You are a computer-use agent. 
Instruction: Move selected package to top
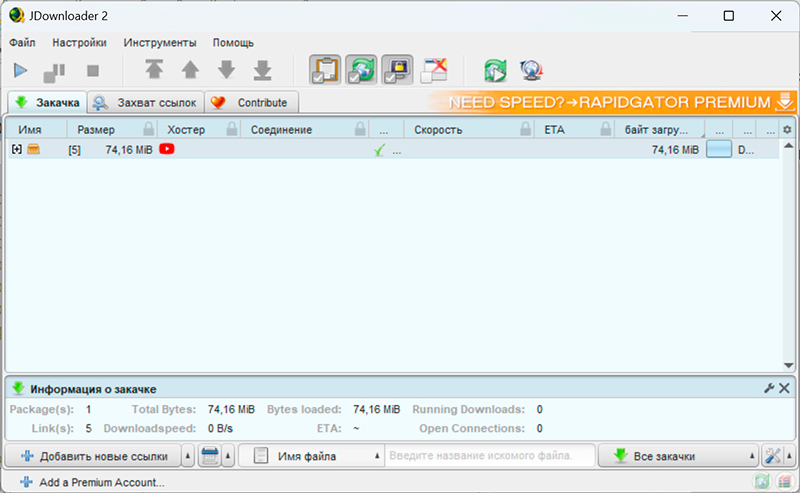click(x=154, y=70)
